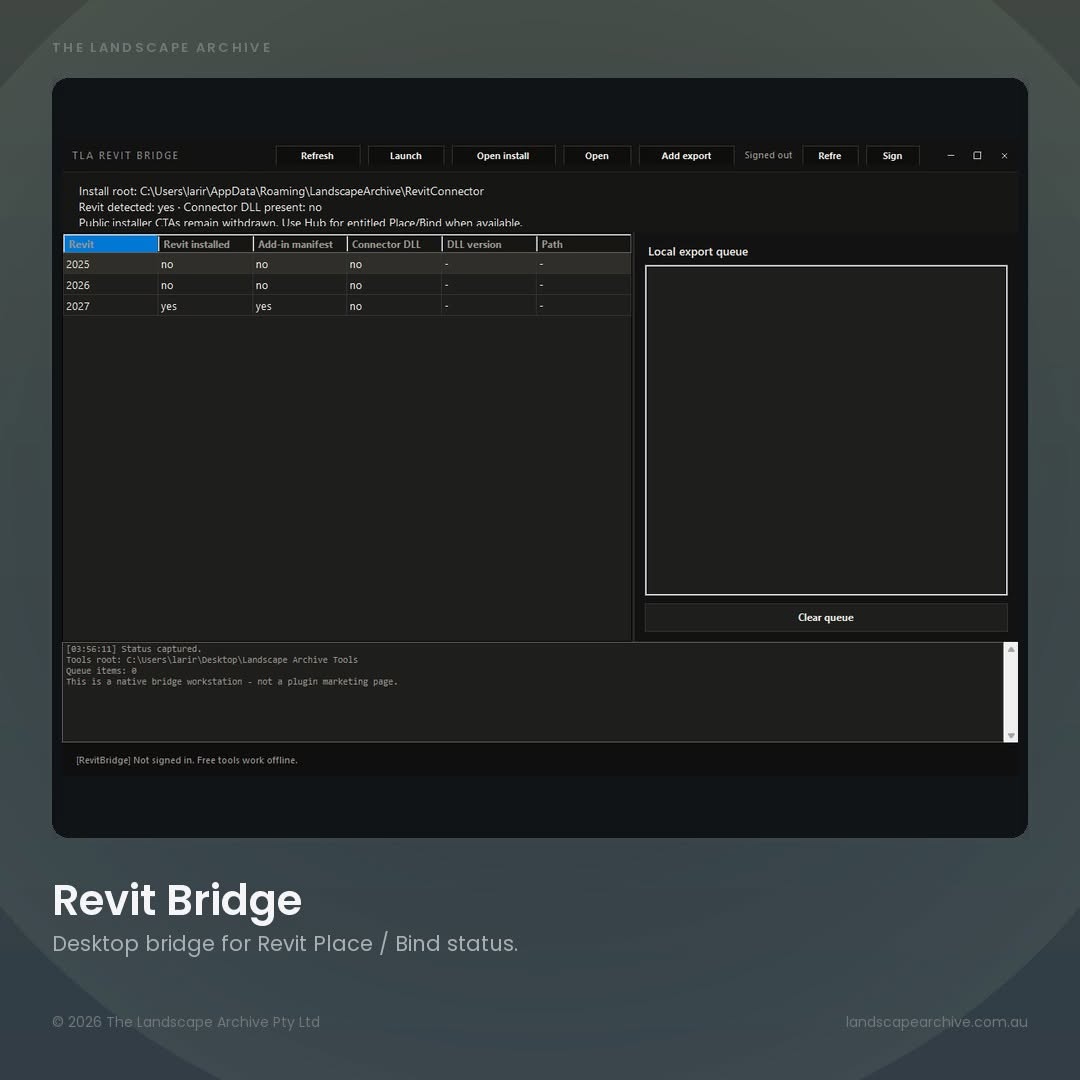Sort by the Revit installed column header
Screen dimensions: 1080x1080
[x=205, y=244]
